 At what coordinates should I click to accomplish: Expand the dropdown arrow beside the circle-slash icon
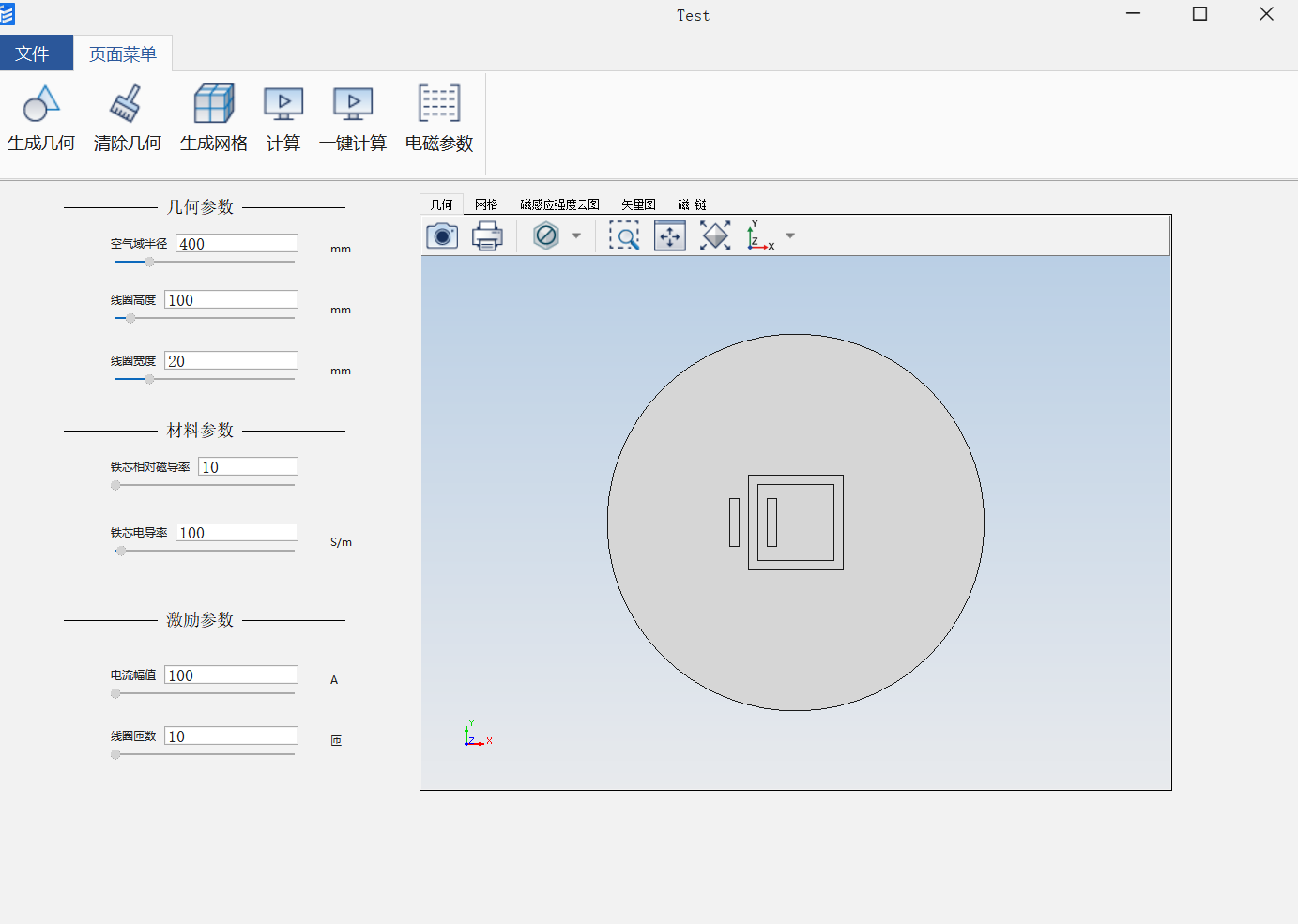pos(576,235)
